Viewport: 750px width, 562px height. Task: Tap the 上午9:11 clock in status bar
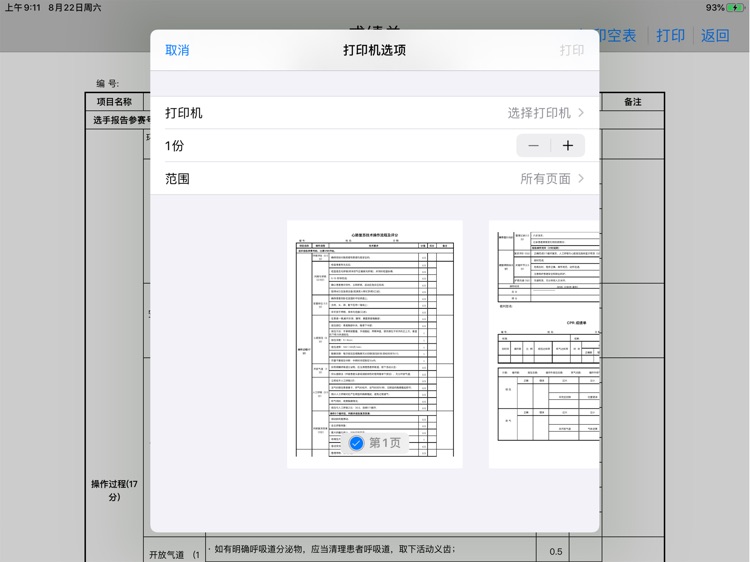pos(22,8)
